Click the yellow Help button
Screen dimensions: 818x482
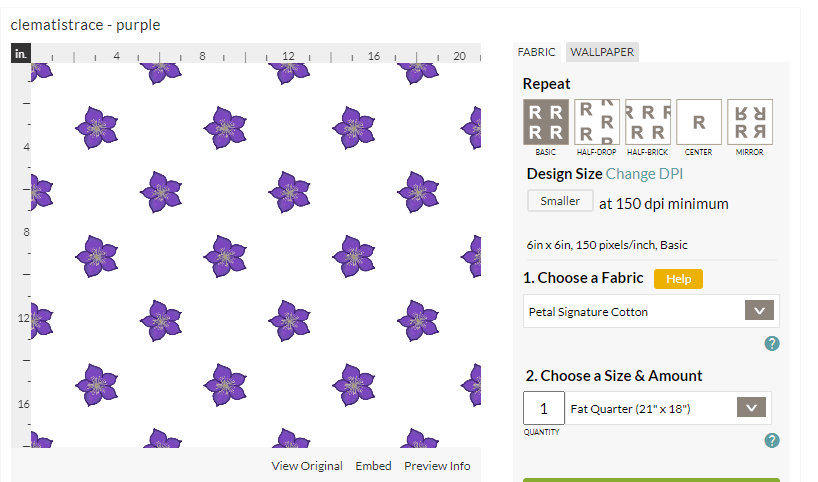[x=678, y=279]
